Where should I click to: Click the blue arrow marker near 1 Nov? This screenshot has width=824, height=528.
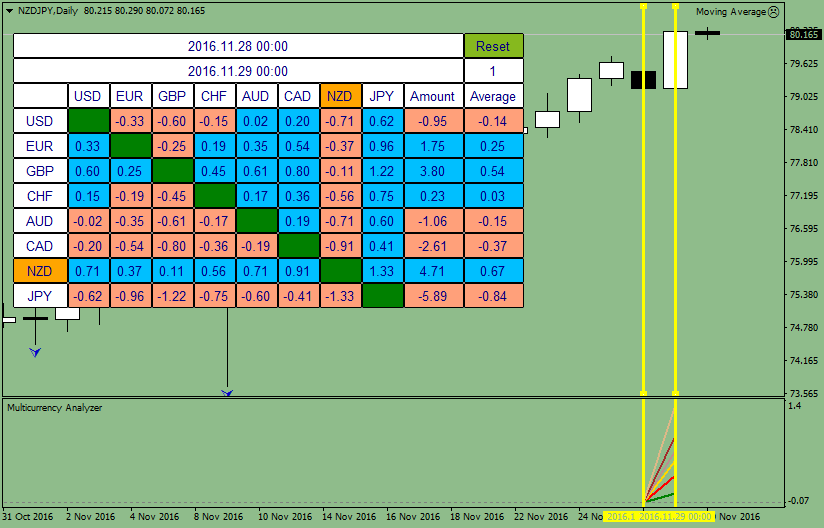click(36, 352)
